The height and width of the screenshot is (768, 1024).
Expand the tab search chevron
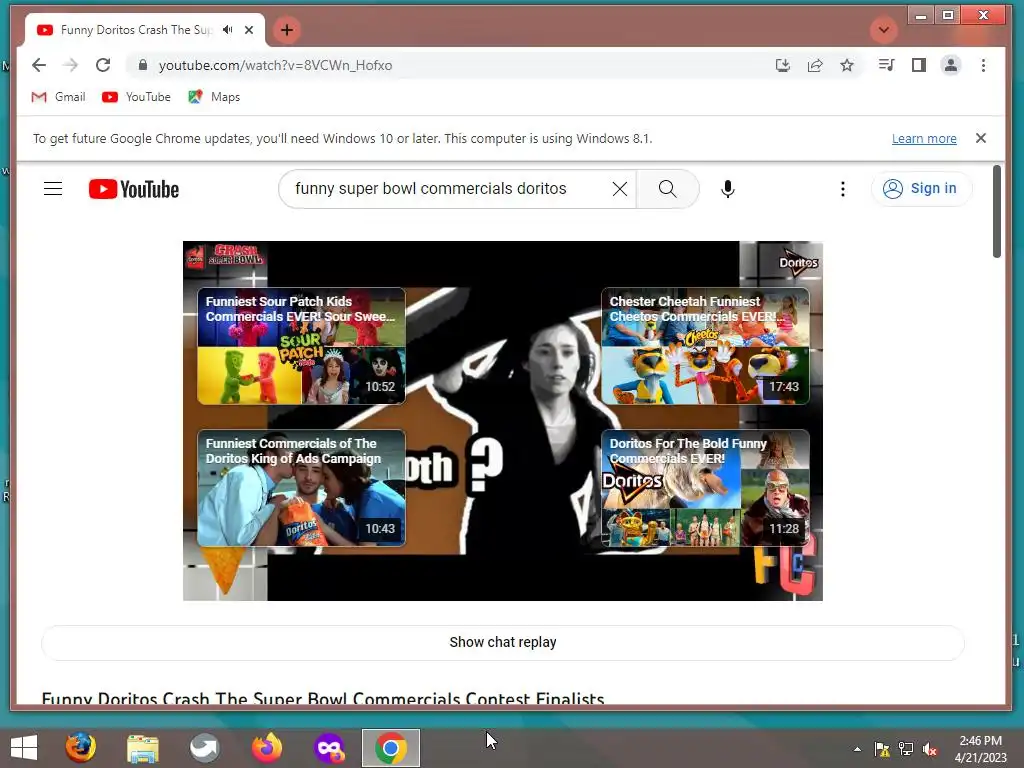coord(884,30)
